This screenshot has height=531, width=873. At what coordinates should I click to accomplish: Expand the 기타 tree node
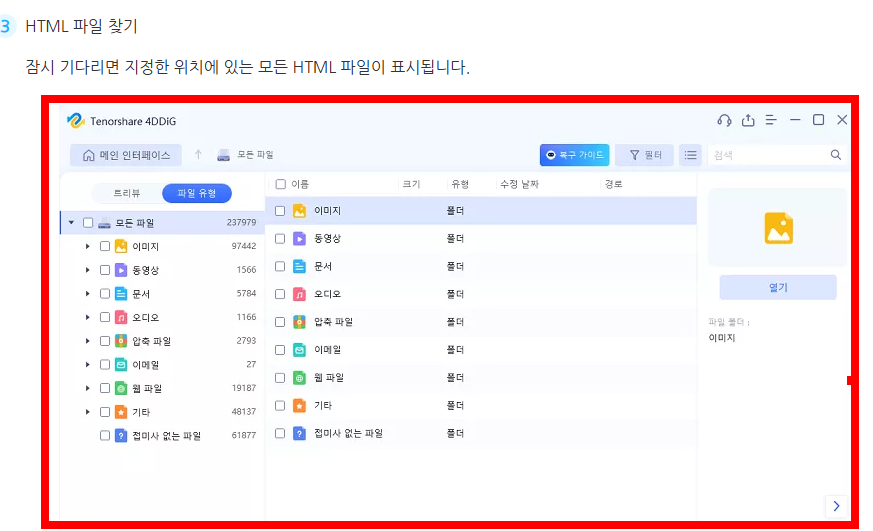click(x=87, y=412)
